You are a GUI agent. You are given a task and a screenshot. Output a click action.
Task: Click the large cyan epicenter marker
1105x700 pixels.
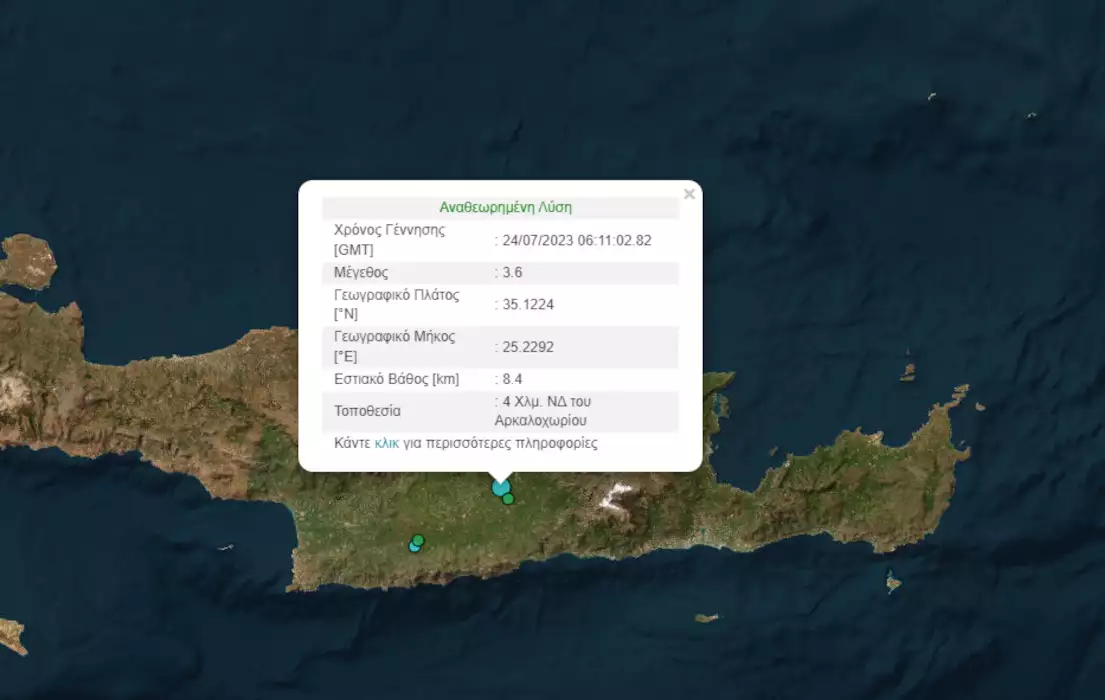[501, 487]
